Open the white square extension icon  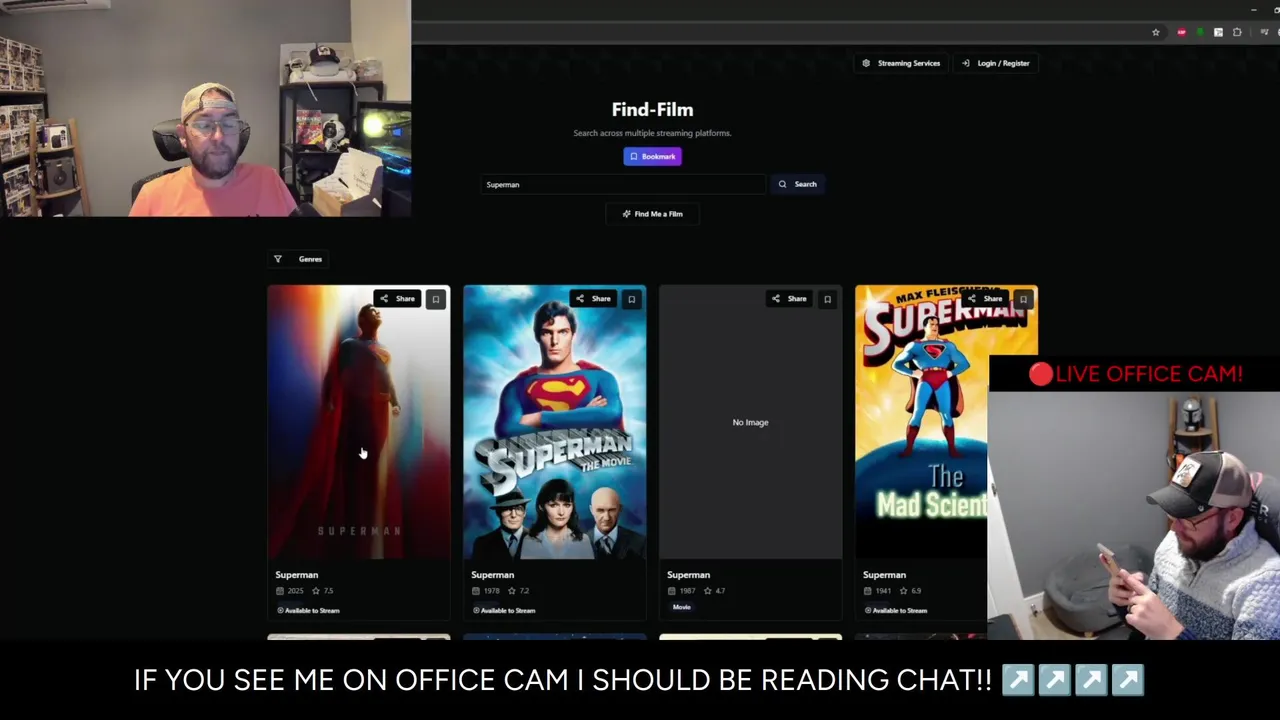1218,33
